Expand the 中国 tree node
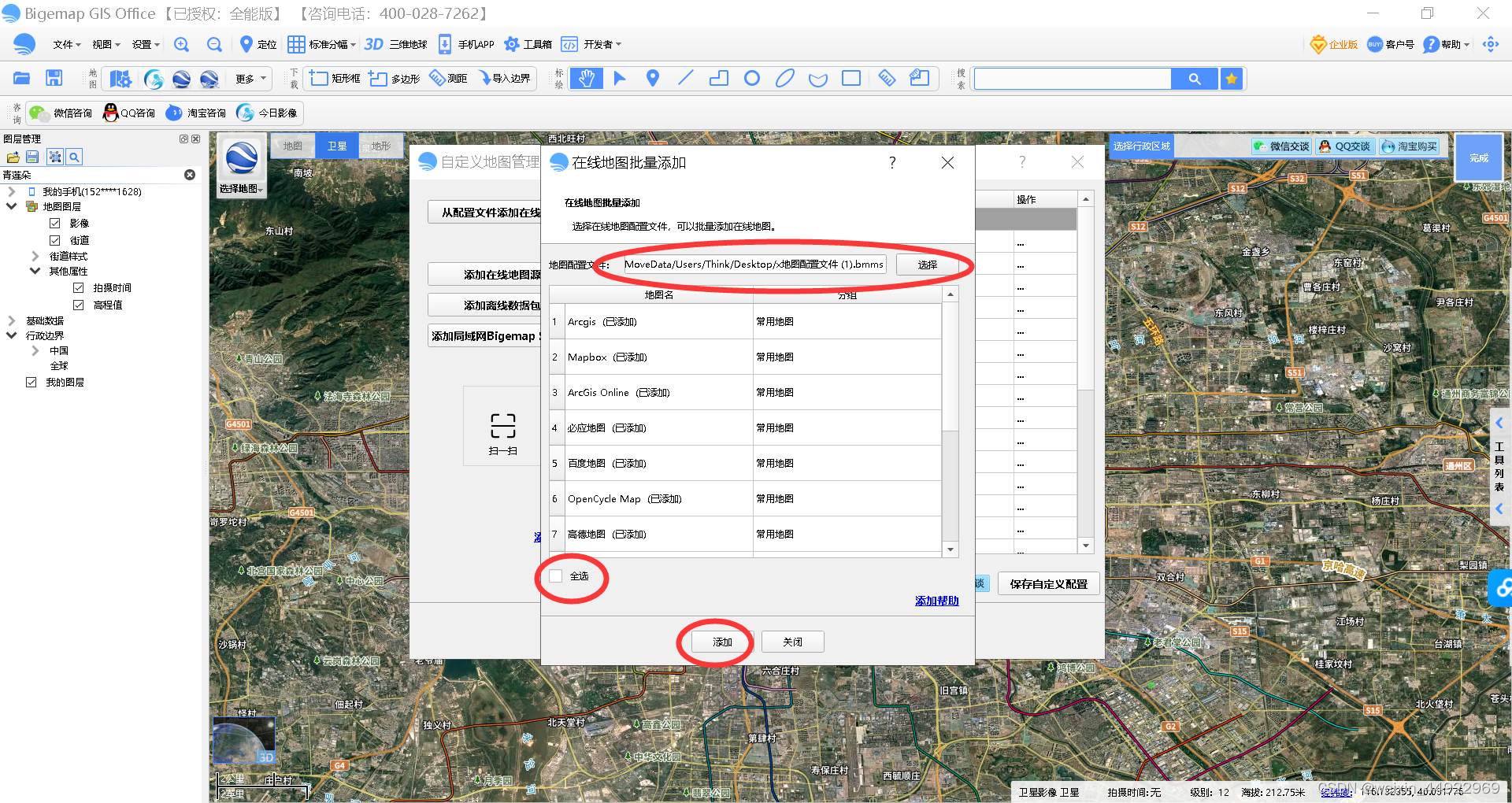Image resolution: width=1512 pixels, height=803 pixels. (x=35, y=351)
